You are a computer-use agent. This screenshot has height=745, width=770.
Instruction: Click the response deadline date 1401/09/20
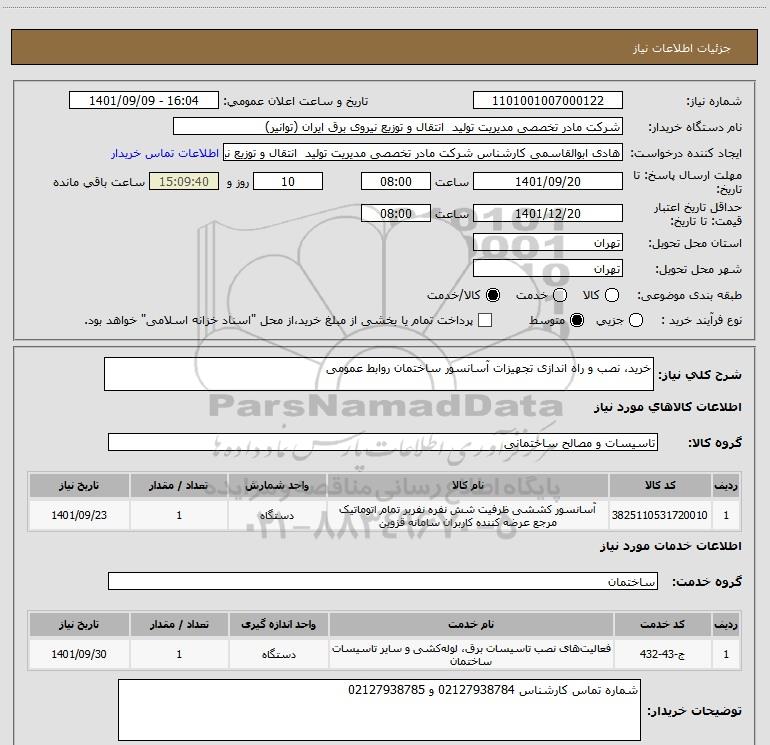548,181
